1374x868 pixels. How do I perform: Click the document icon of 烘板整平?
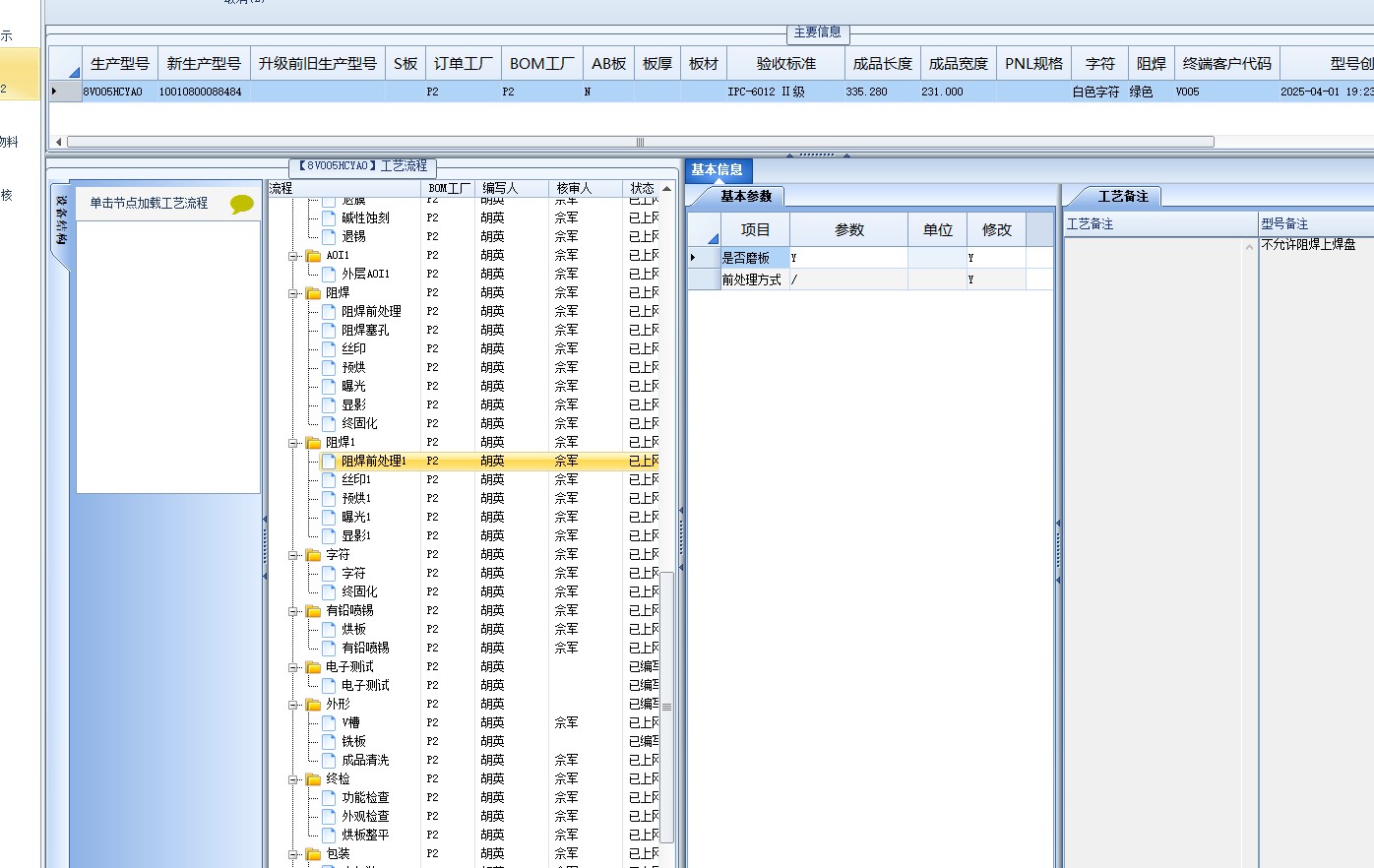pos(329,835)
